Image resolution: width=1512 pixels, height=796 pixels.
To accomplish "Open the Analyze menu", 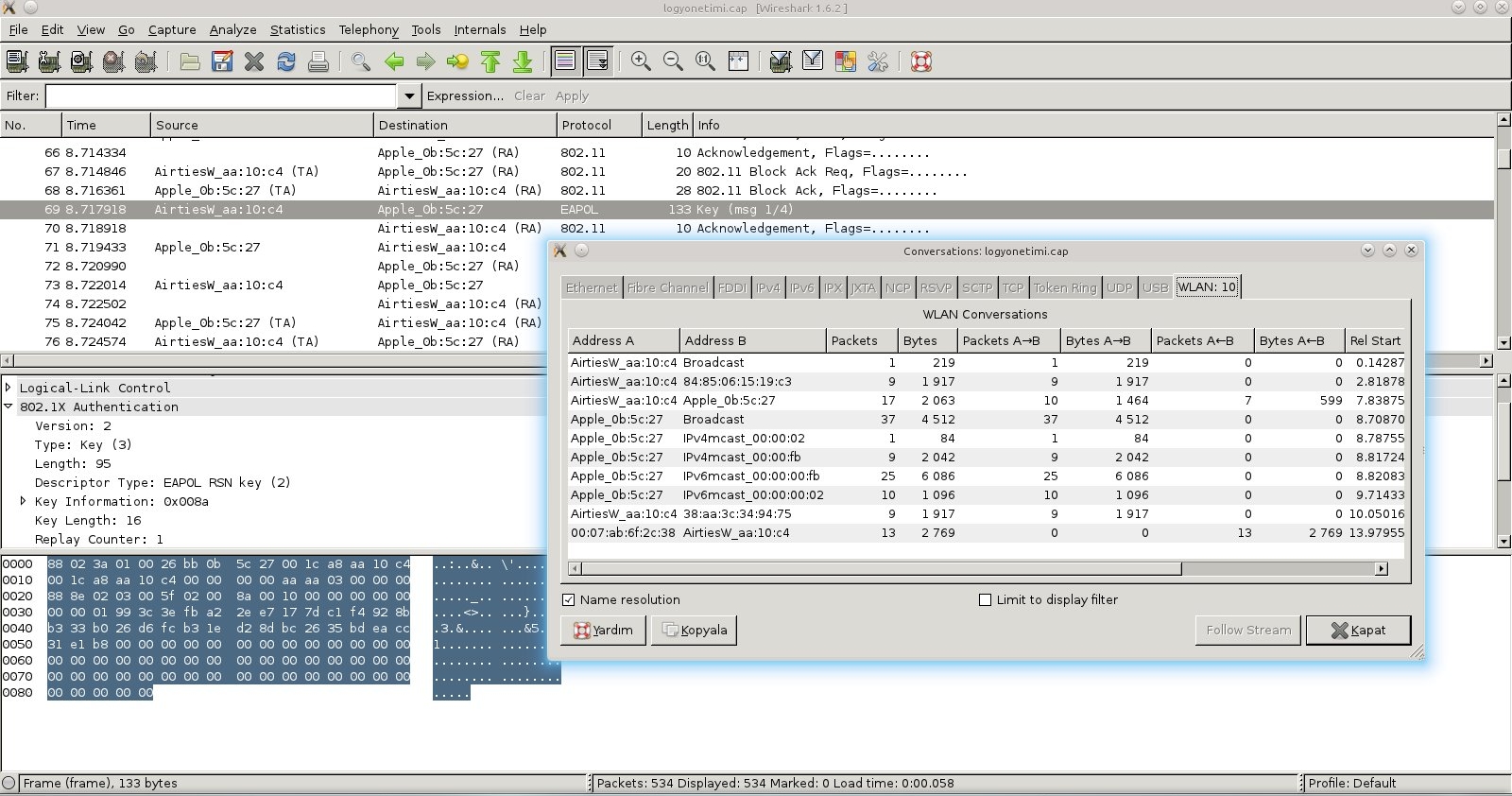I will [x=232, y=29].
